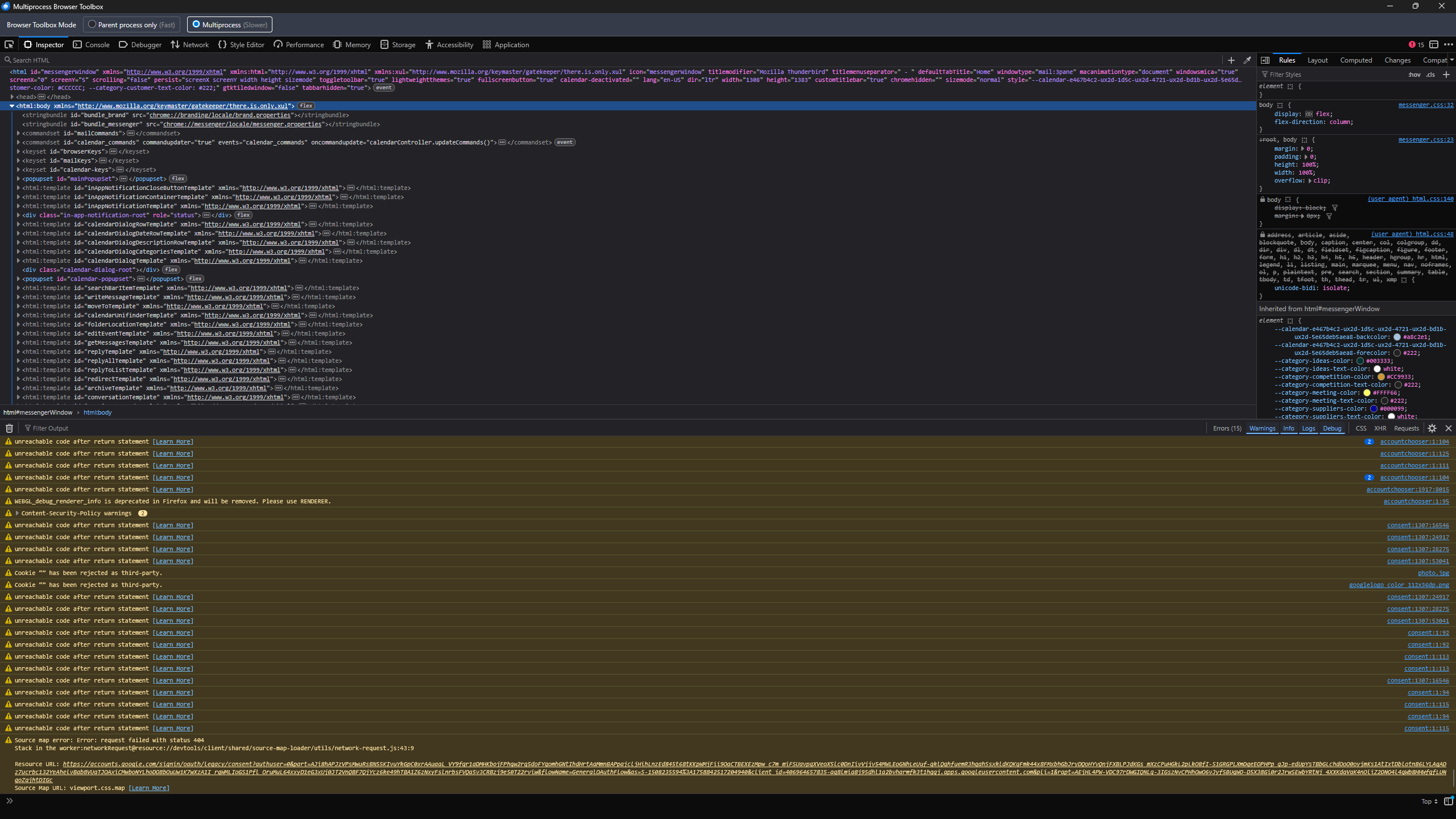The image size is (1456, 819).
Task: Create a new node with plus icon
Action: pyautogui.click(x=1231, y=60)
